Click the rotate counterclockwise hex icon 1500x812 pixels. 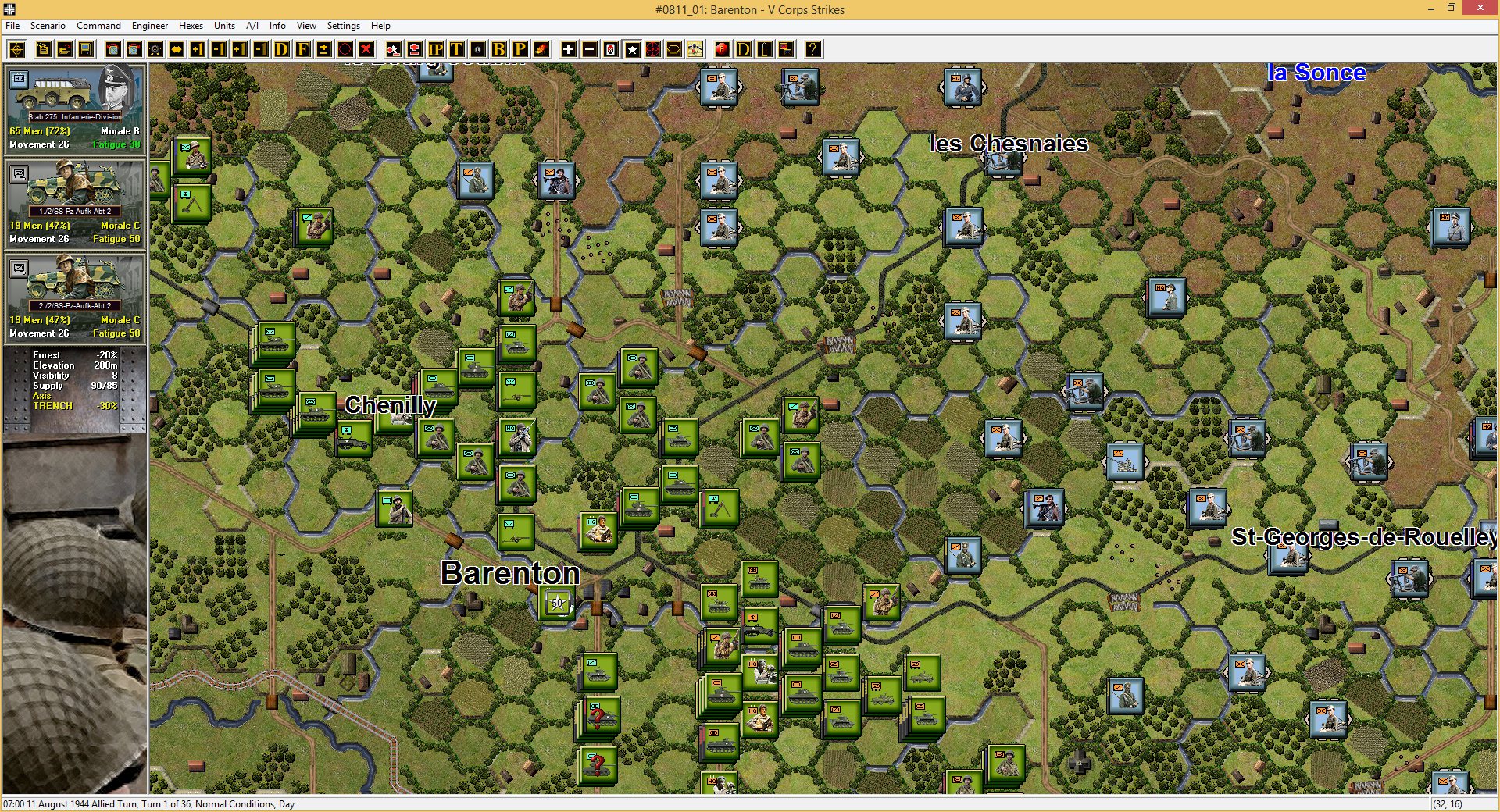[x=113, y=49]
